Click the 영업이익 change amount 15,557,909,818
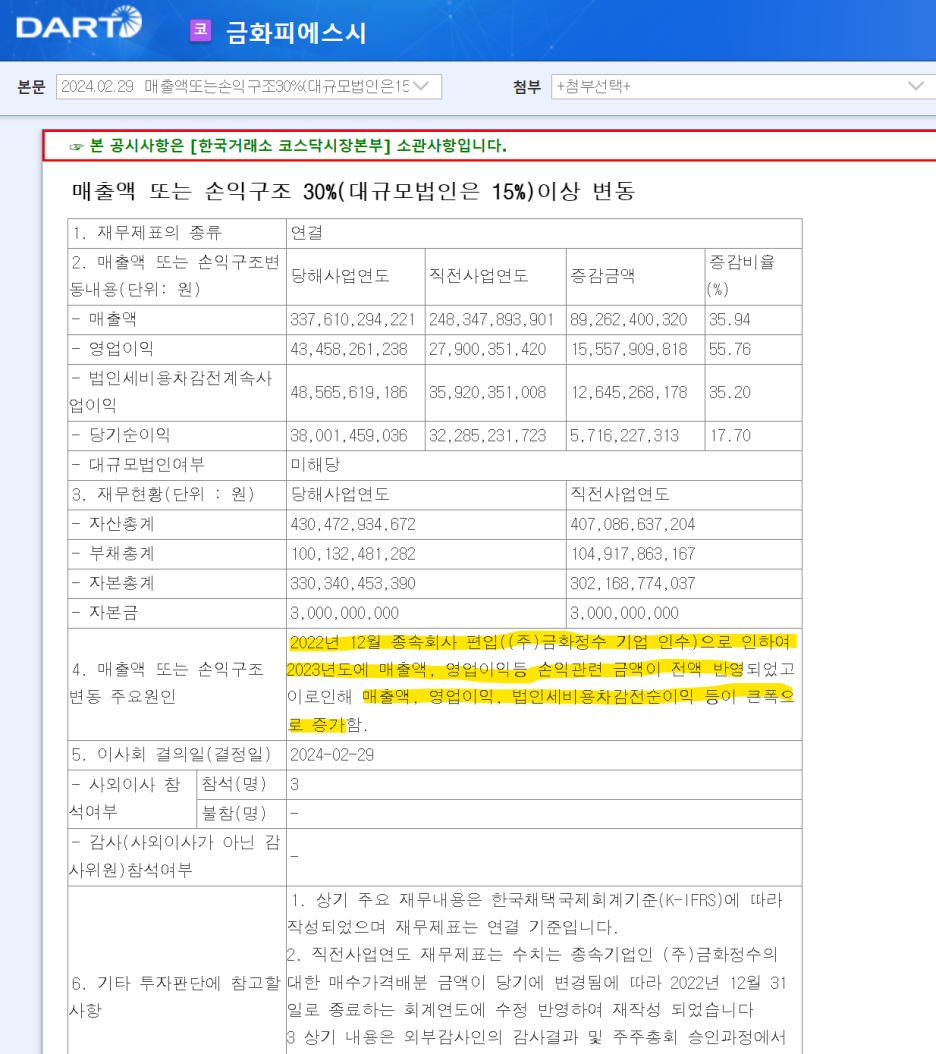 (x=629, y=350)
